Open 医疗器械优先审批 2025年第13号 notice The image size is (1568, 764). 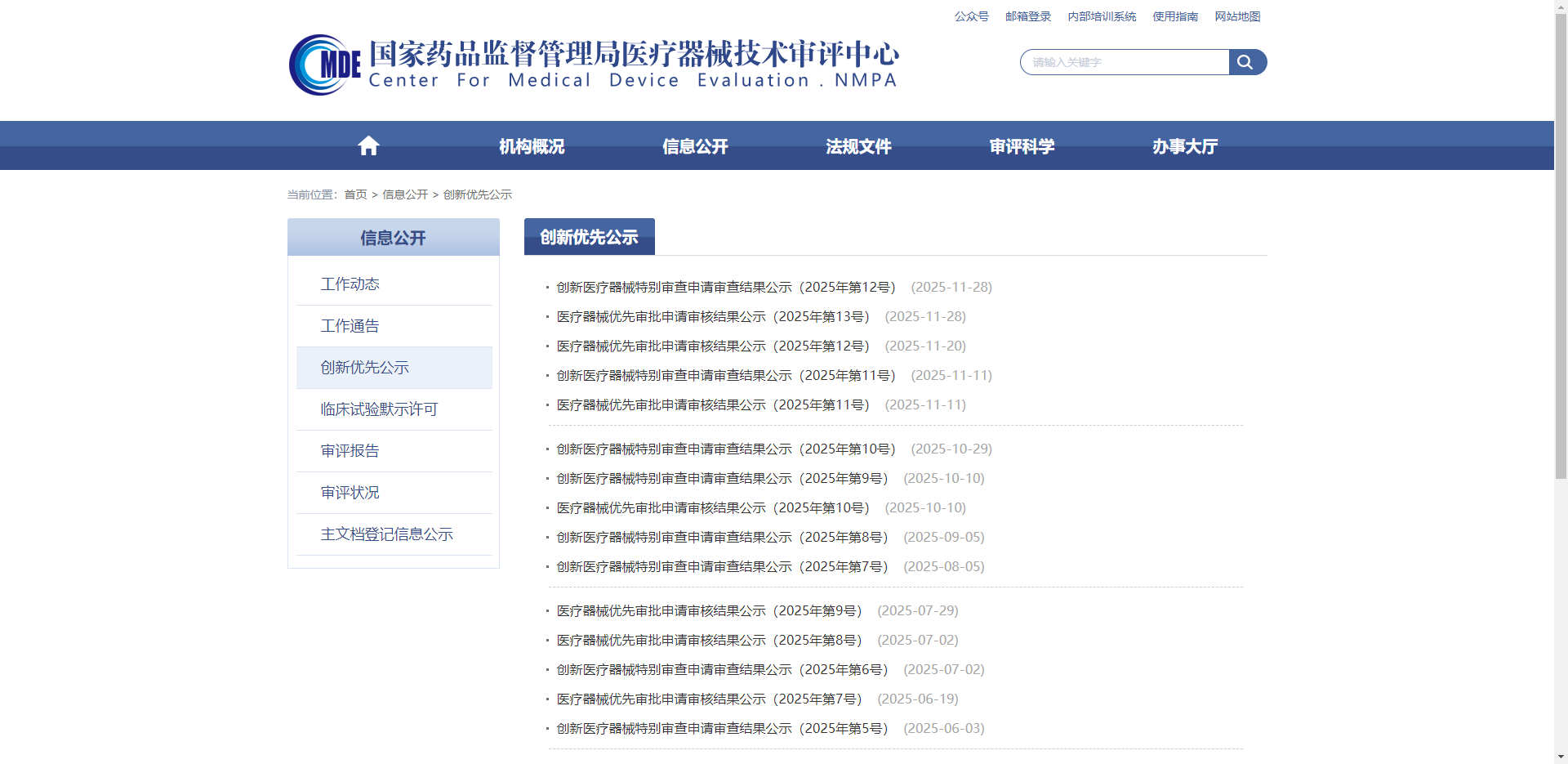(x=713, y=317)
